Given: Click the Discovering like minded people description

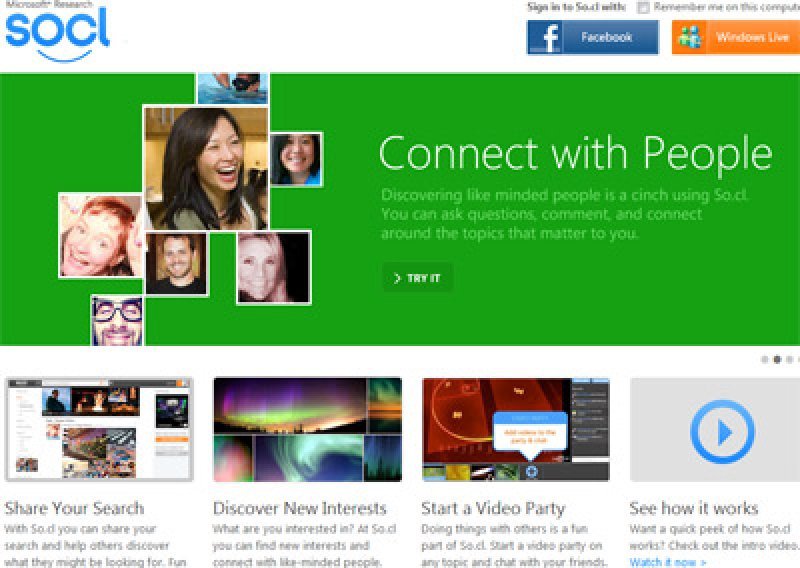Looking at the screenshot, I should pos(564,214).
